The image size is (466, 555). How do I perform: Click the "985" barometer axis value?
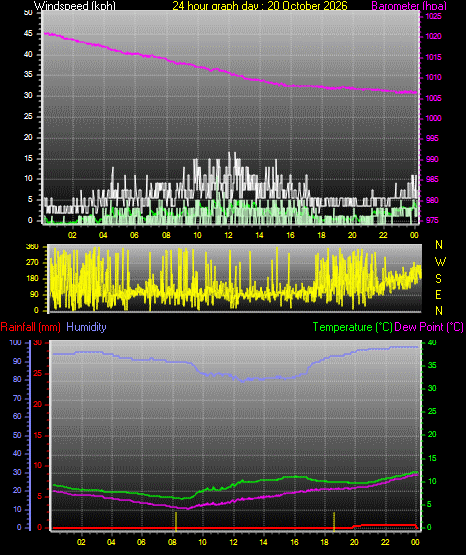point(432,179)
